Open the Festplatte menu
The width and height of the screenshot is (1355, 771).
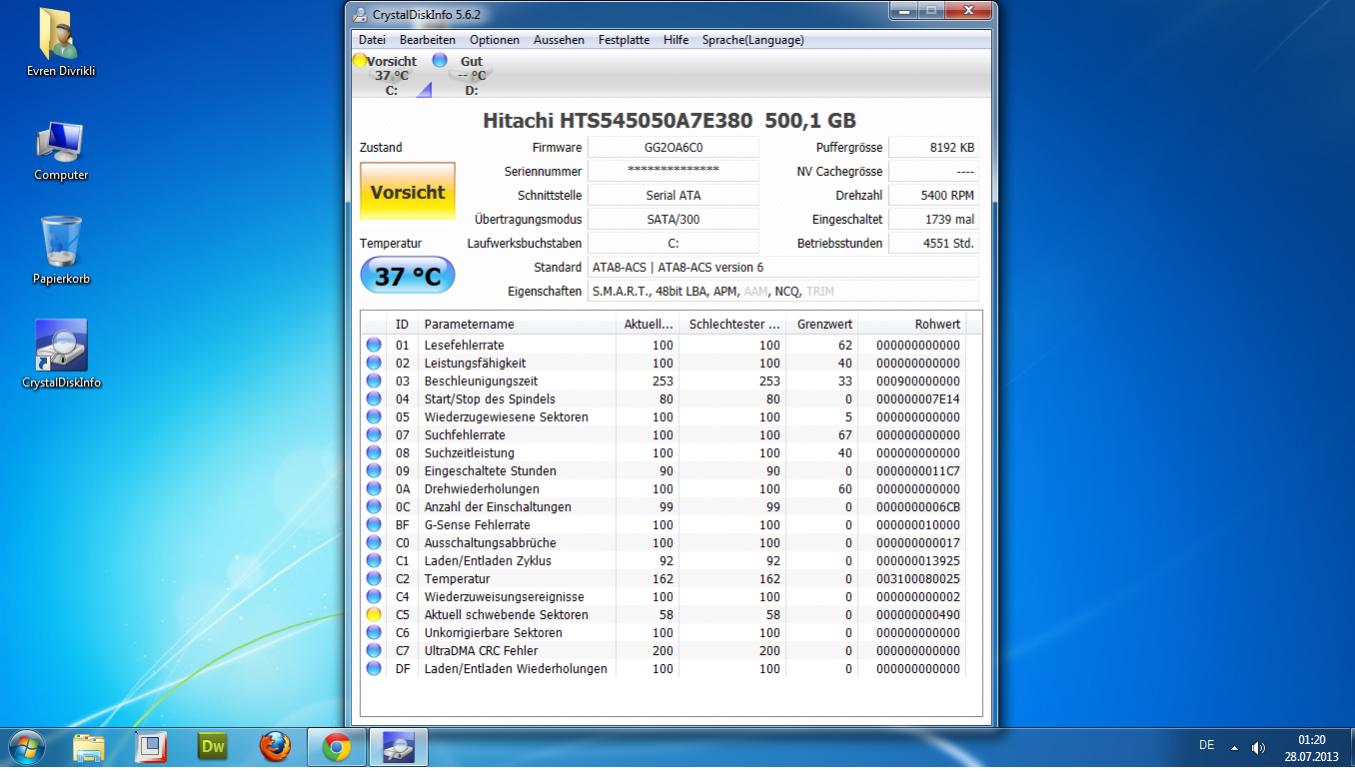[x=624, y=40]
